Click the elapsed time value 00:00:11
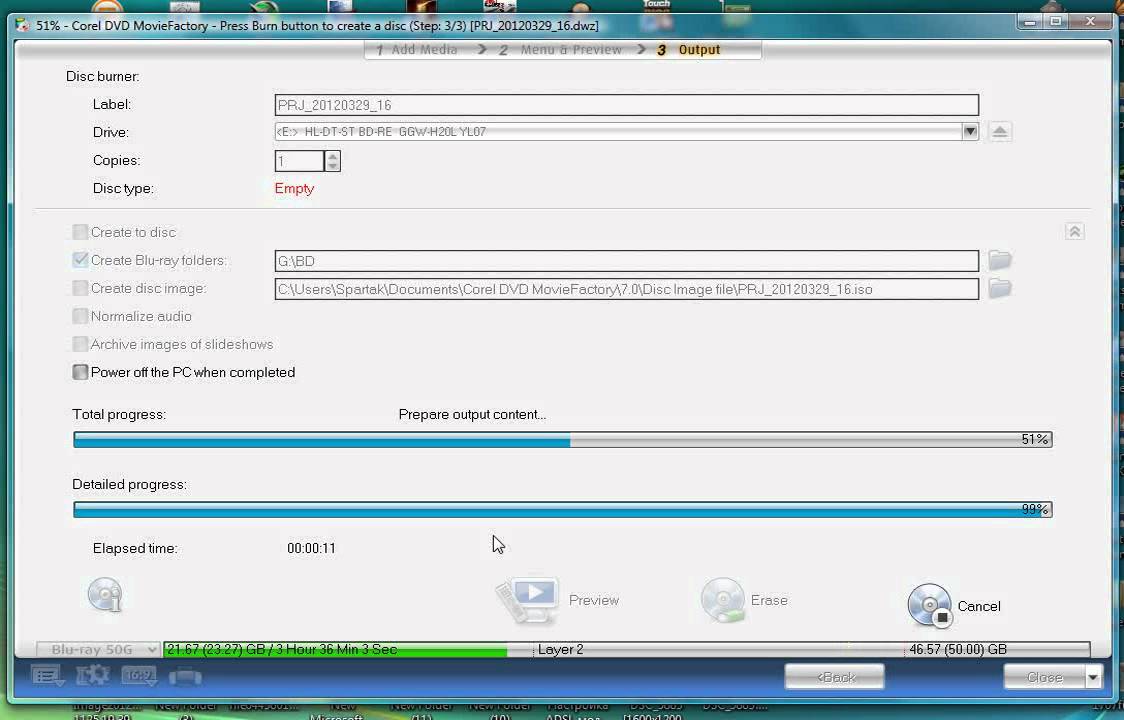Screen dimensions: 1124x720 pos(311,548)
